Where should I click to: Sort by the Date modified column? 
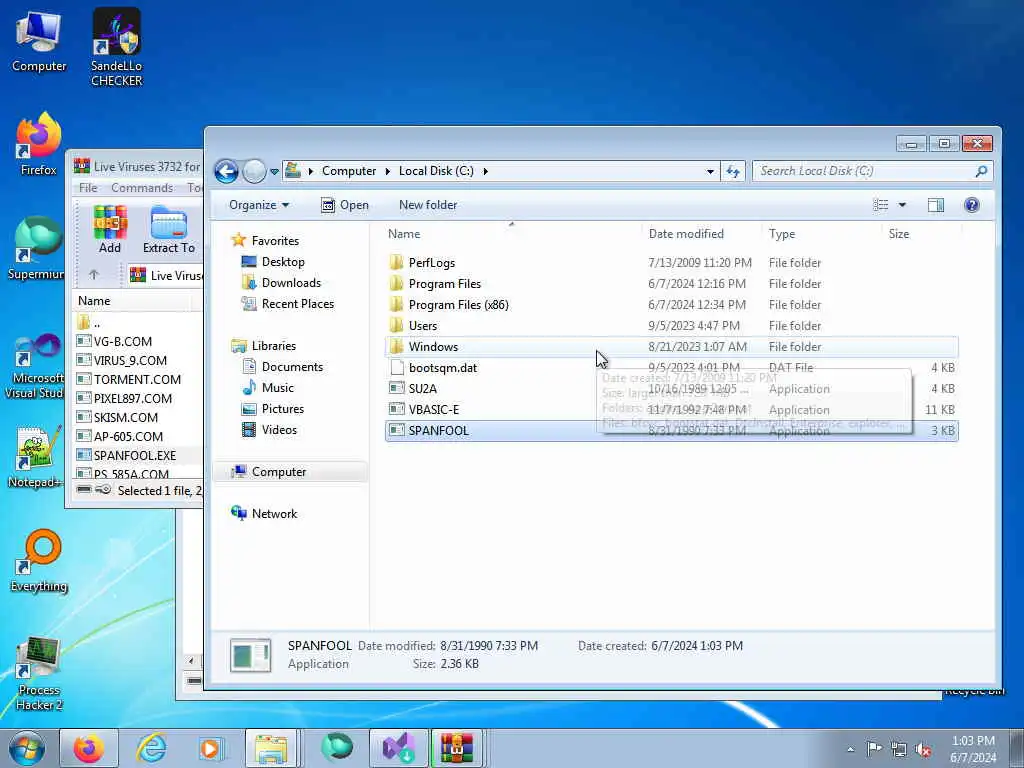coord(701,234)
